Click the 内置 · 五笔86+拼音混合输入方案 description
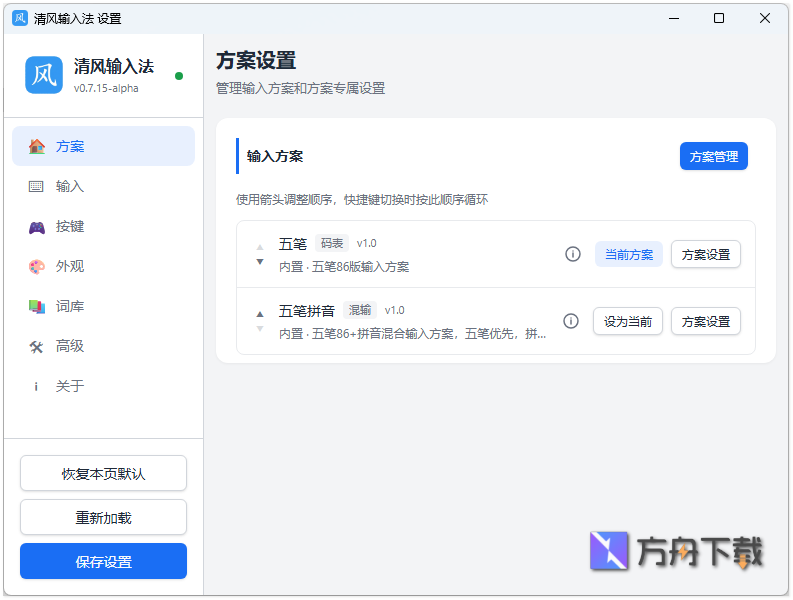The height and width of the screenshot is (600, 793). click(412, 334)
